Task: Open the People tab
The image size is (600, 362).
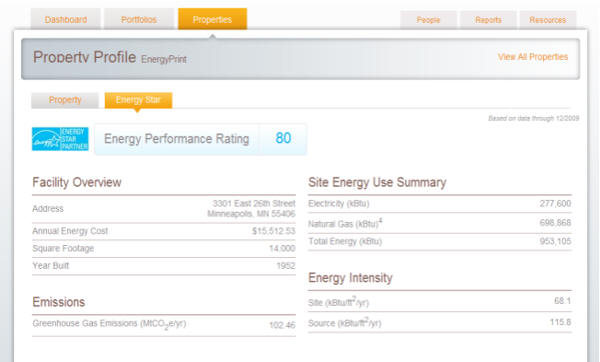Action: [428, 20]
